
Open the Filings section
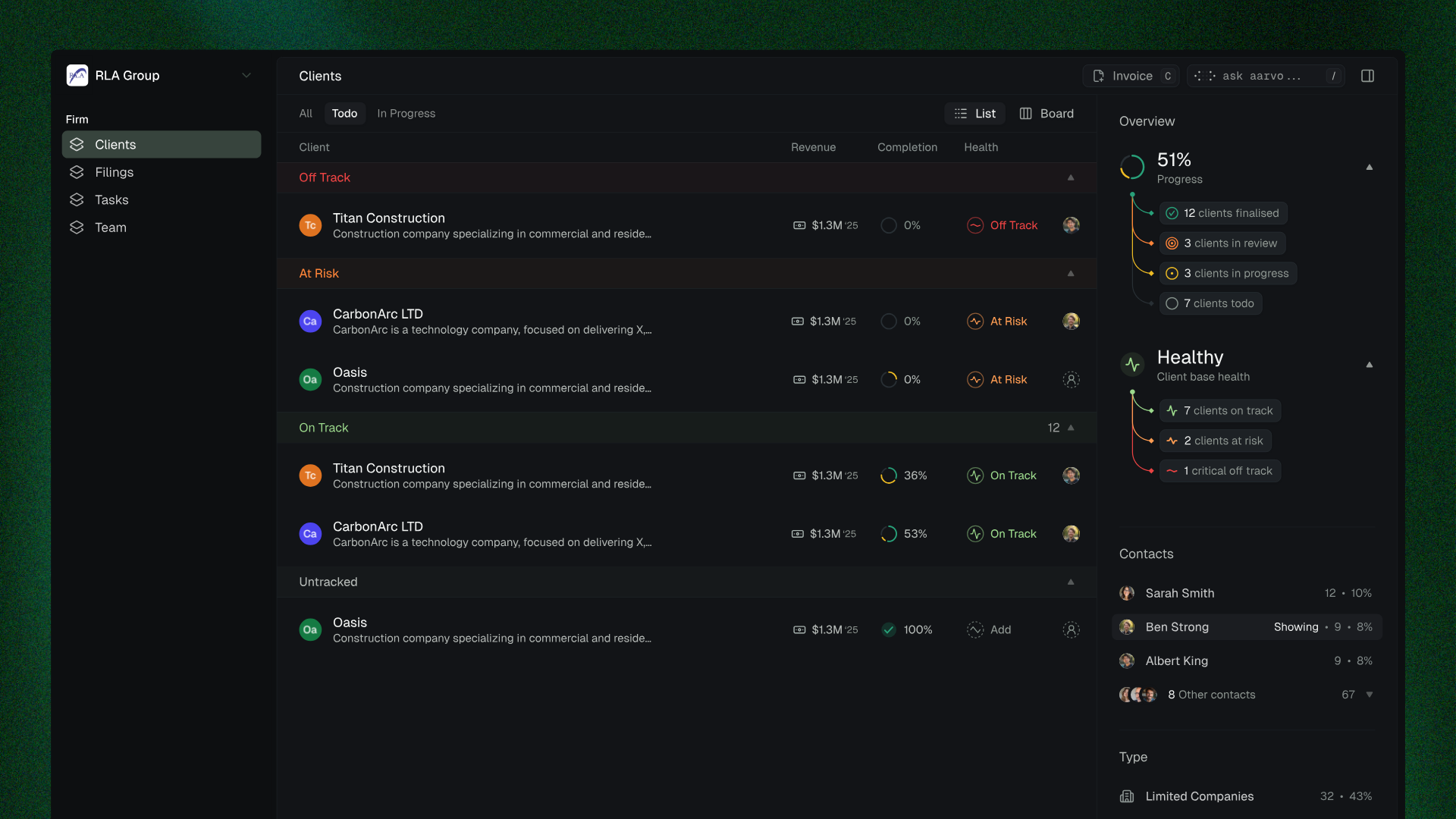click(x=114, y=172)
